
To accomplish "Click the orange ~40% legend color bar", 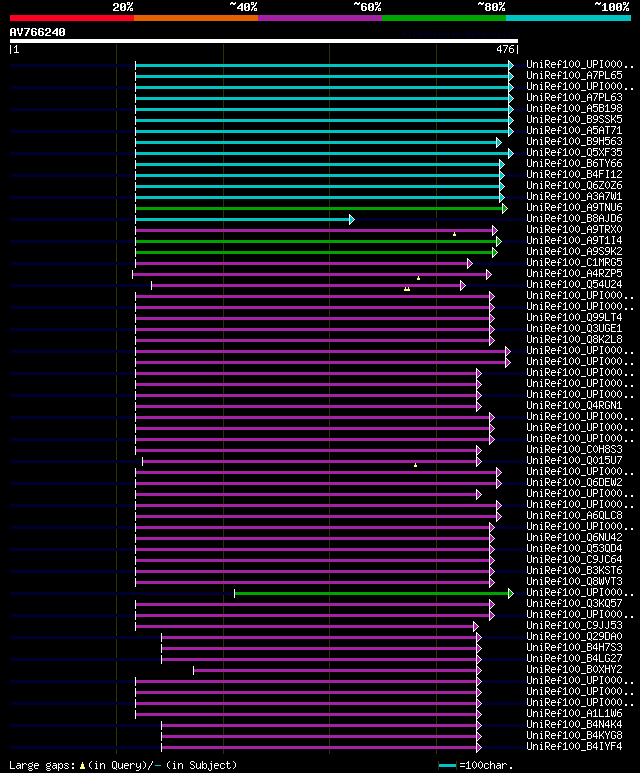I will pos(196,18).
